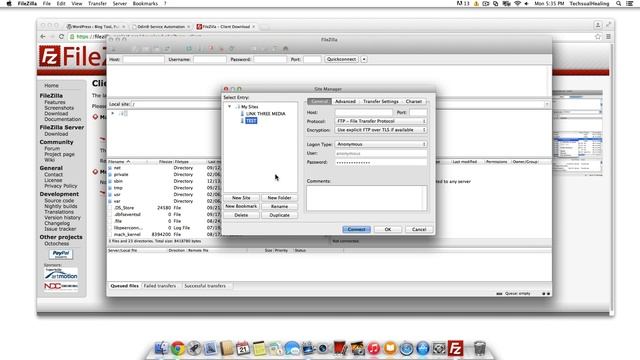The width and height of the screenshot is (640, 360).
Task: Click the Comments text area
Action: 367,198
